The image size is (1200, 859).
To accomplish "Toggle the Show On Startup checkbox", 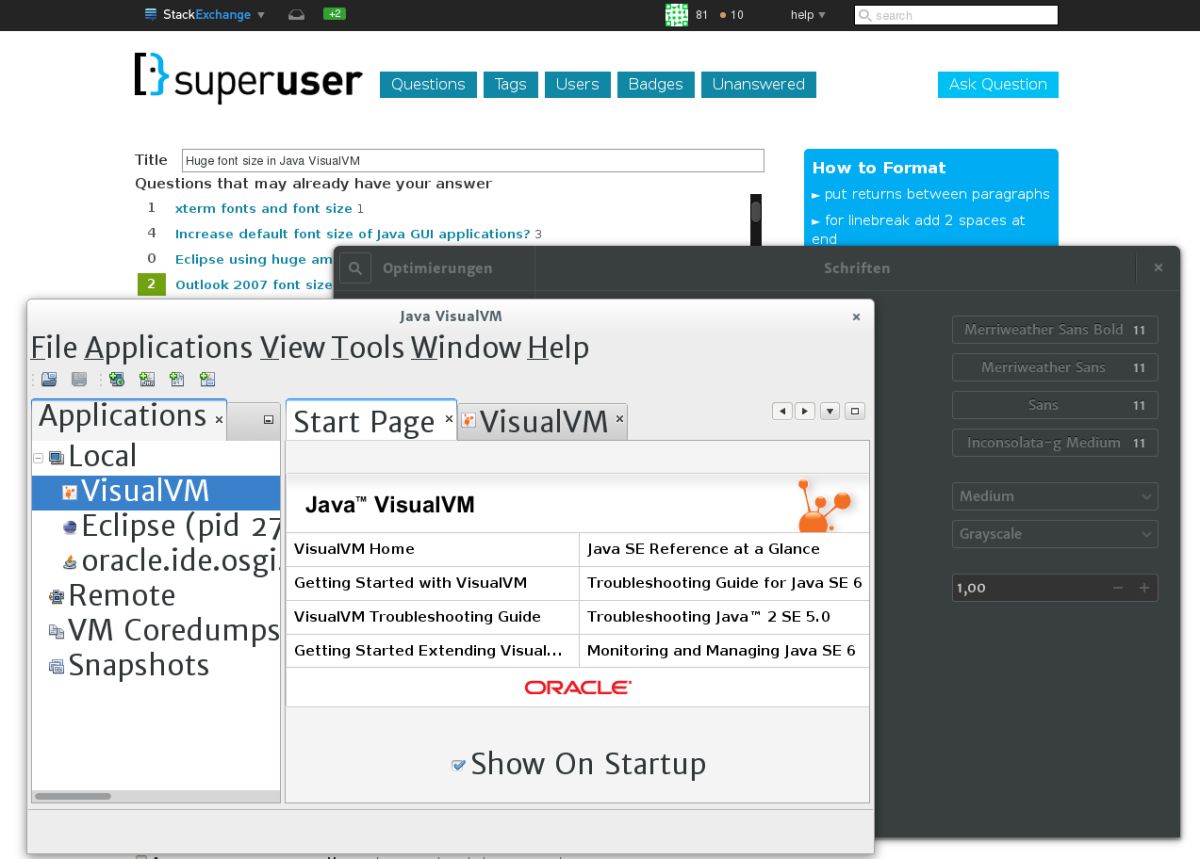I will [x=459, y=766].
